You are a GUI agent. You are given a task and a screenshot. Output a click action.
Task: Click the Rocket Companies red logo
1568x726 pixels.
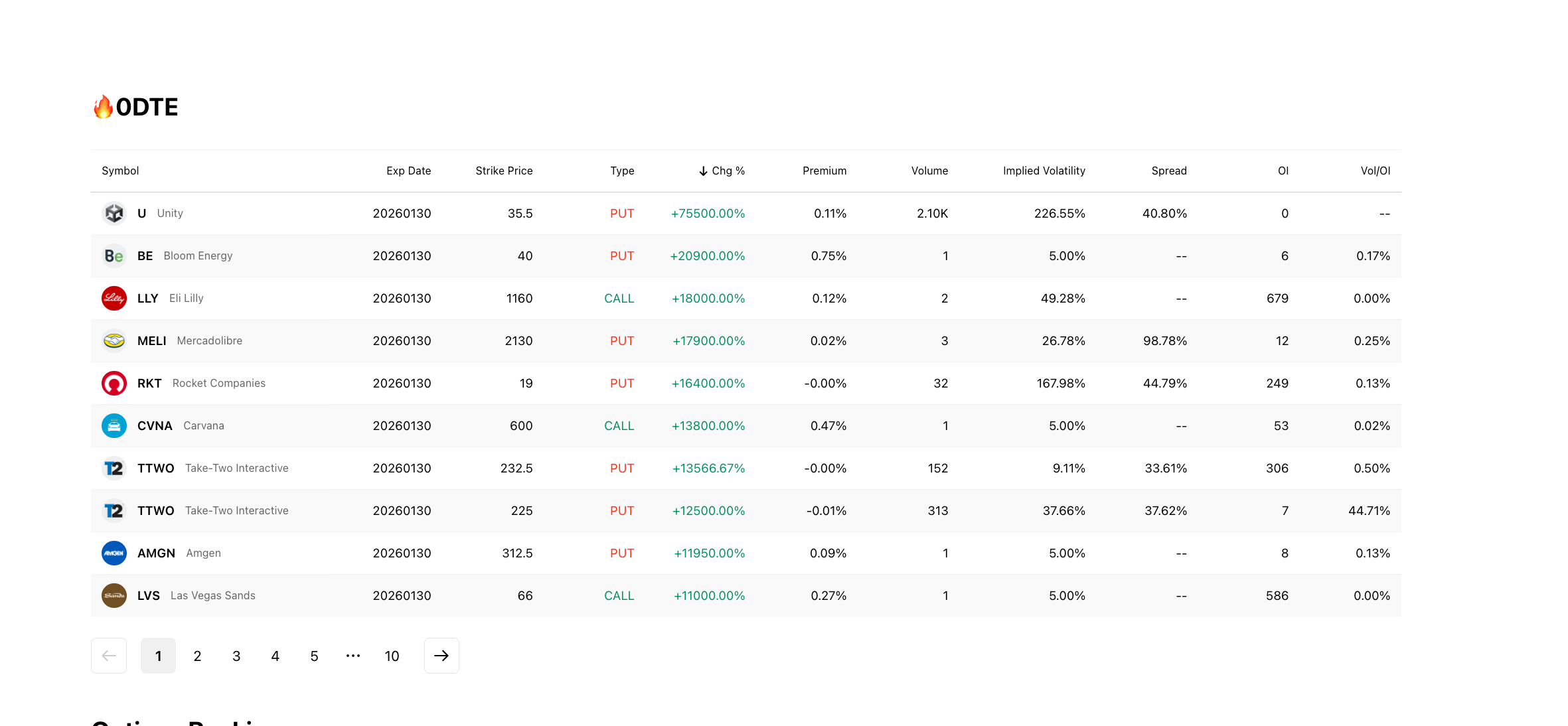coord(114,383)
